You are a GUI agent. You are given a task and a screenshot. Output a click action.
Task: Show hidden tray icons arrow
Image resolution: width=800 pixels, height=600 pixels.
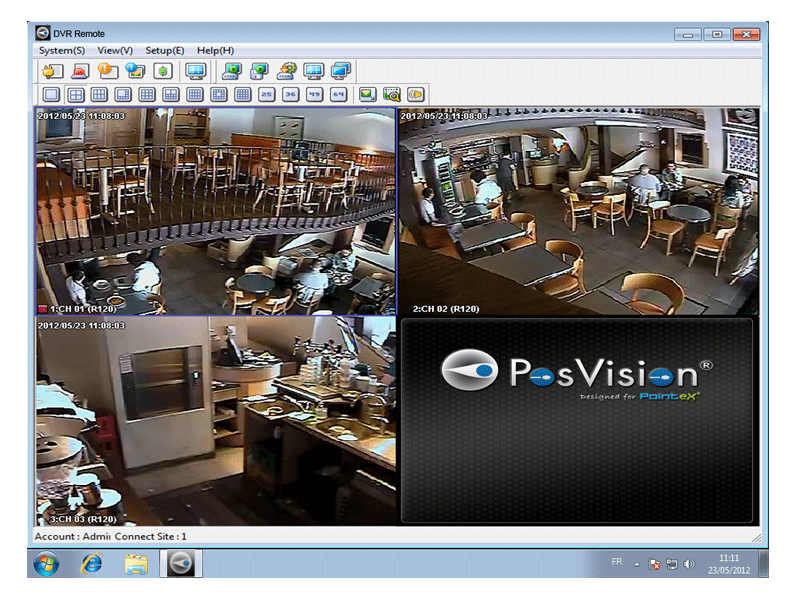pos(637,564)
